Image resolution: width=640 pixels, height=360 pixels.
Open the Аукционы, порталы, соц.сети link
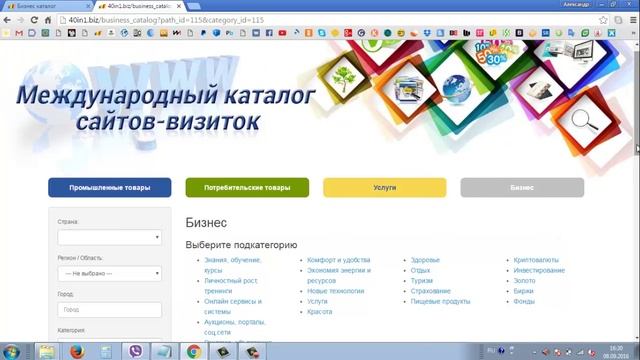click(235, 327)
